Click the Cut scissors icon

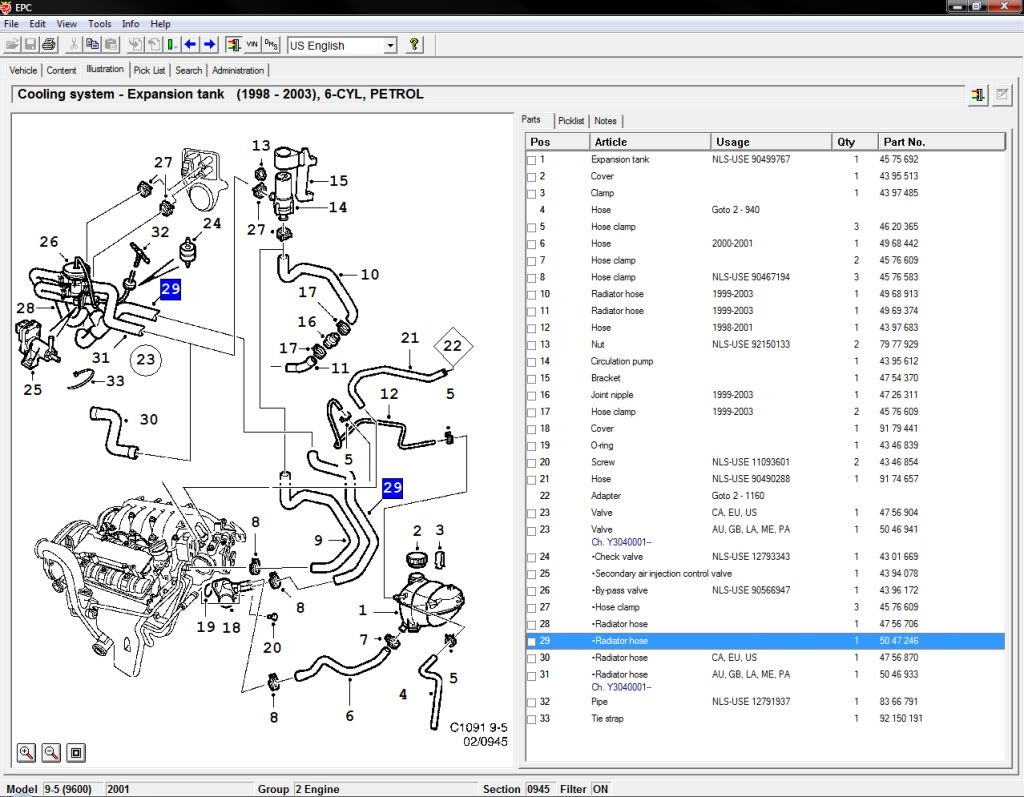[x=74, y=44]
